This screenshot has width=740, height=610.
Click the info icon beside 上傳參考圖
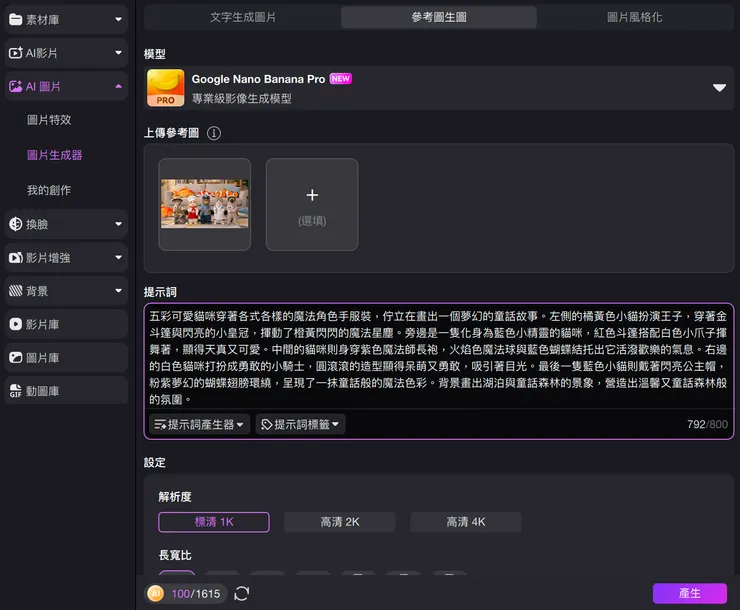tap(214, 133)
